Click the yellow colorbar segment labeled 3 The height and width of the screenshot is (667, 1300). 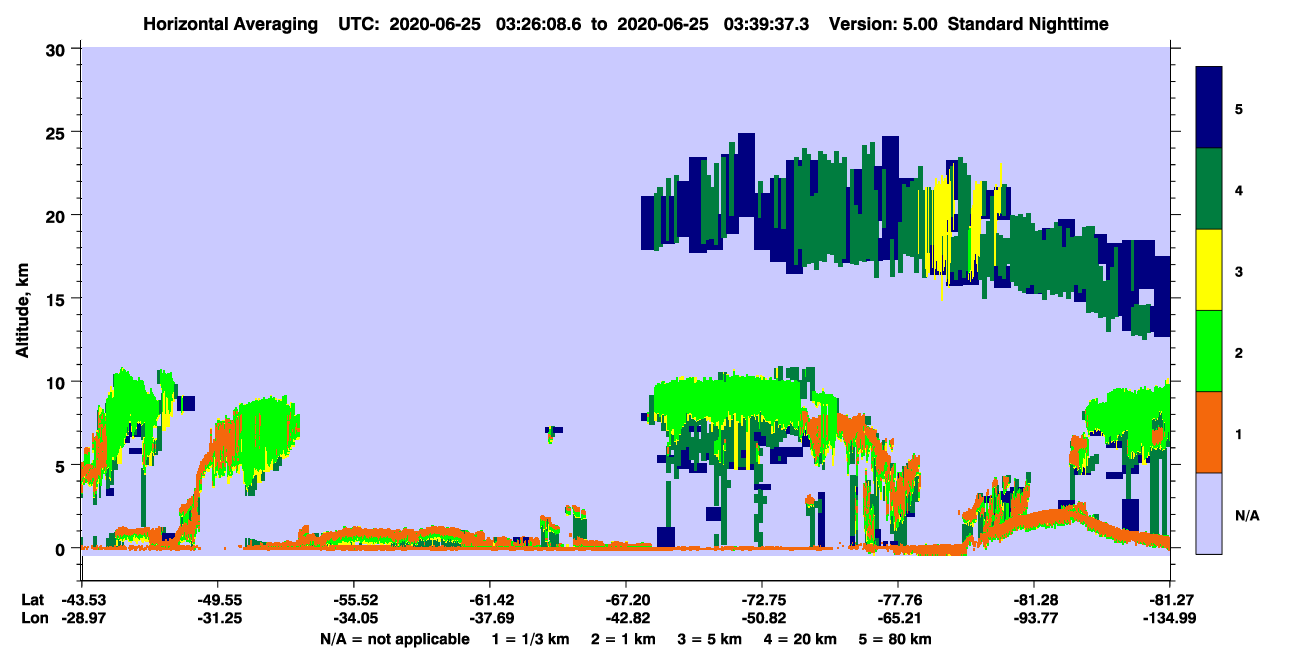pos(1209,270)
